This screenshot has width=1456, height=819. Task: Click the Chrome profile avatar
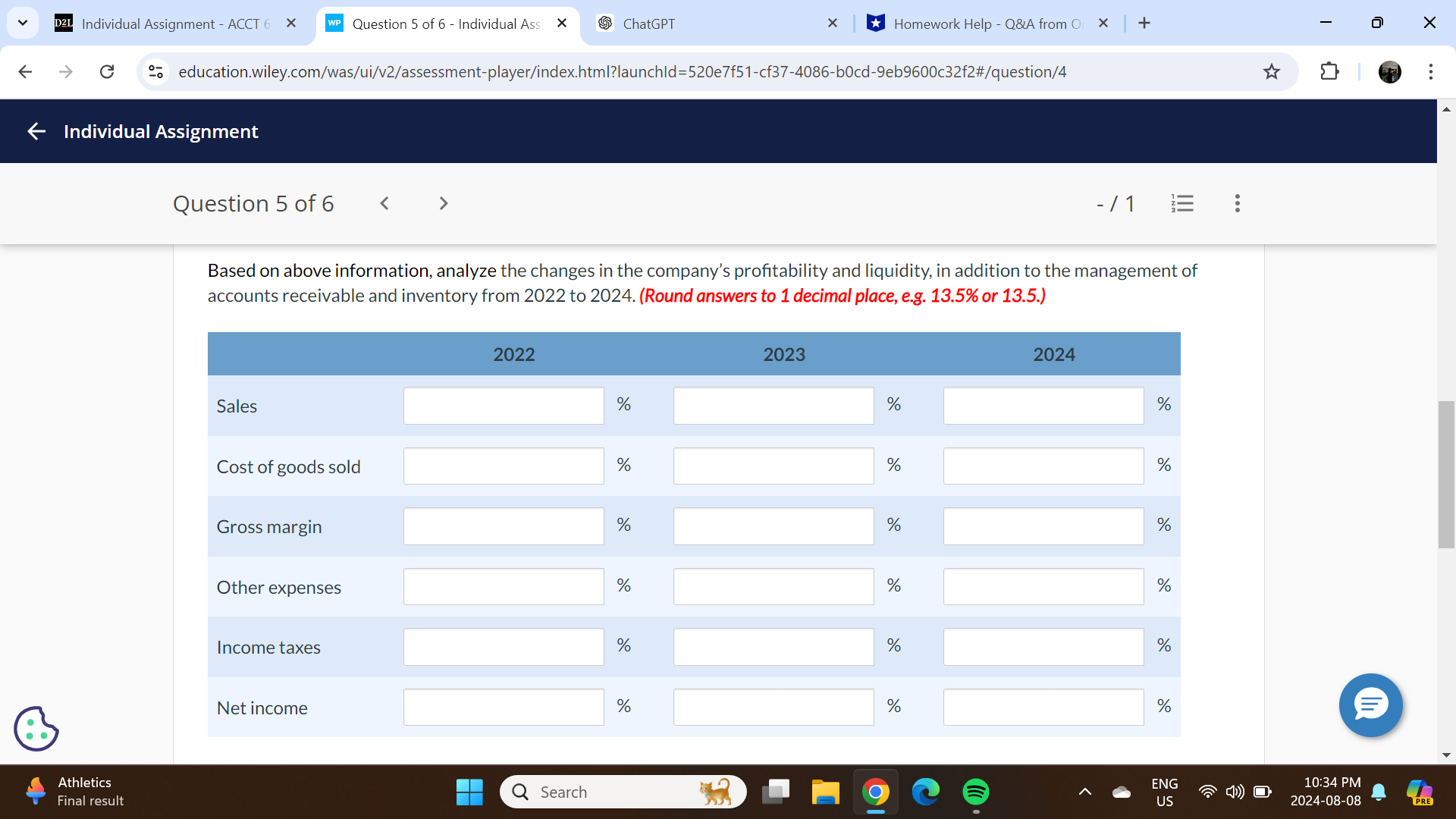point(1390,72)
